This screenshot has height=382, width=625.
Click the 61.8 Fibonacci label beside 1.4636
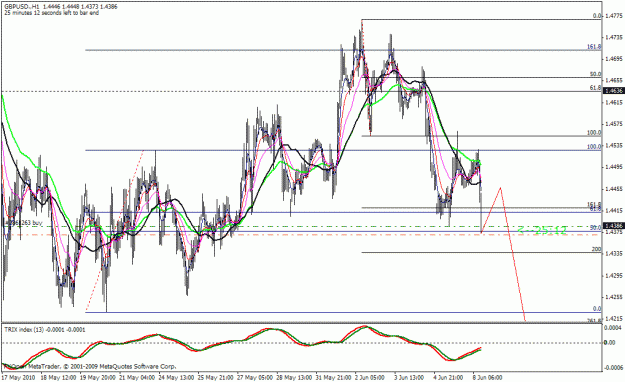[x=596, y=88]
